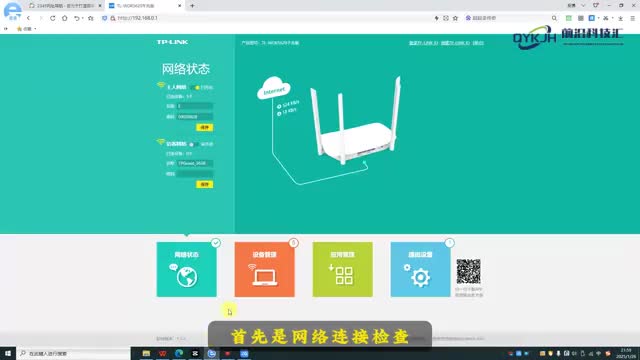Click the download icon in browser toolbar
The image size is (640, 360).
click(620, 18)
